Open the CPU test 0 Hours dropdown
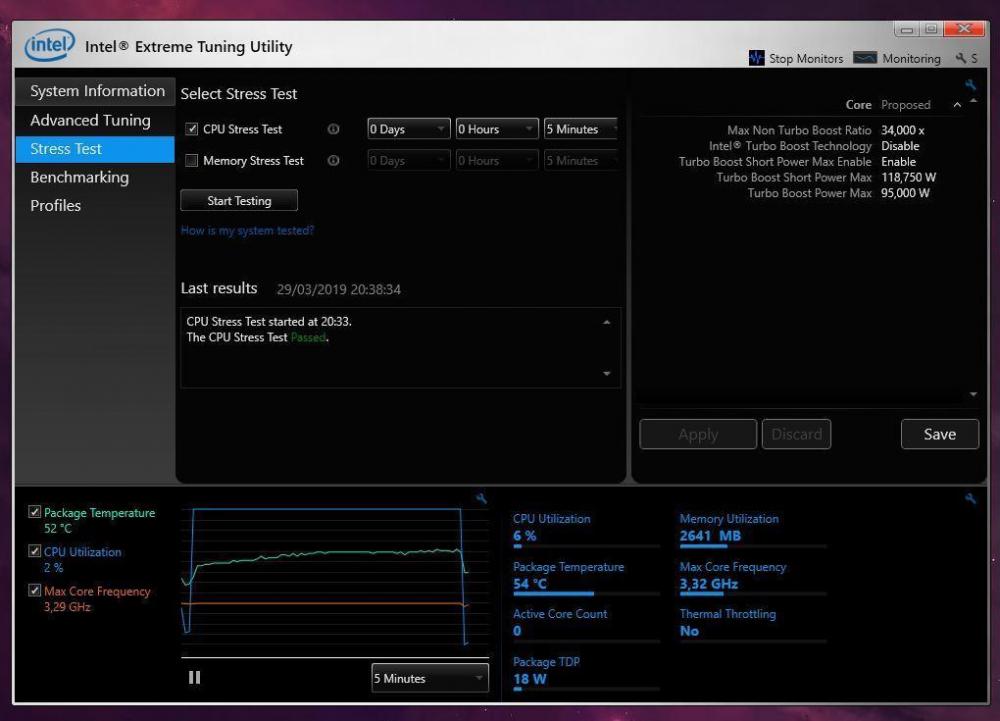The width and height of the screenshot is (1000, 721). click(x=496, y=130)
